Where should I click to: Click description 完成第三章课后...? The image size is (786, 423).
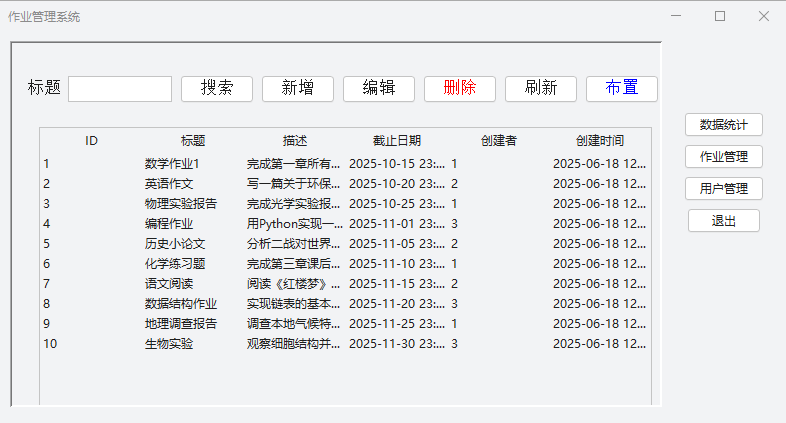[293, 264]
